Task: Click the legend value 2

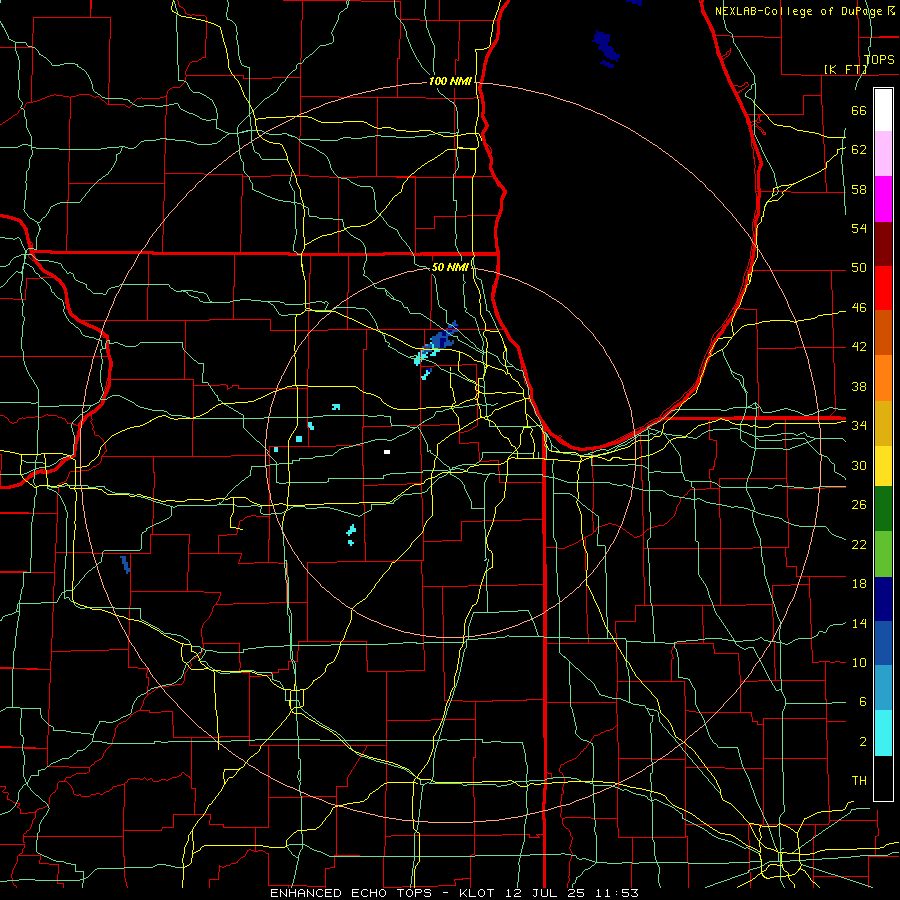Action: coord(862,742)
